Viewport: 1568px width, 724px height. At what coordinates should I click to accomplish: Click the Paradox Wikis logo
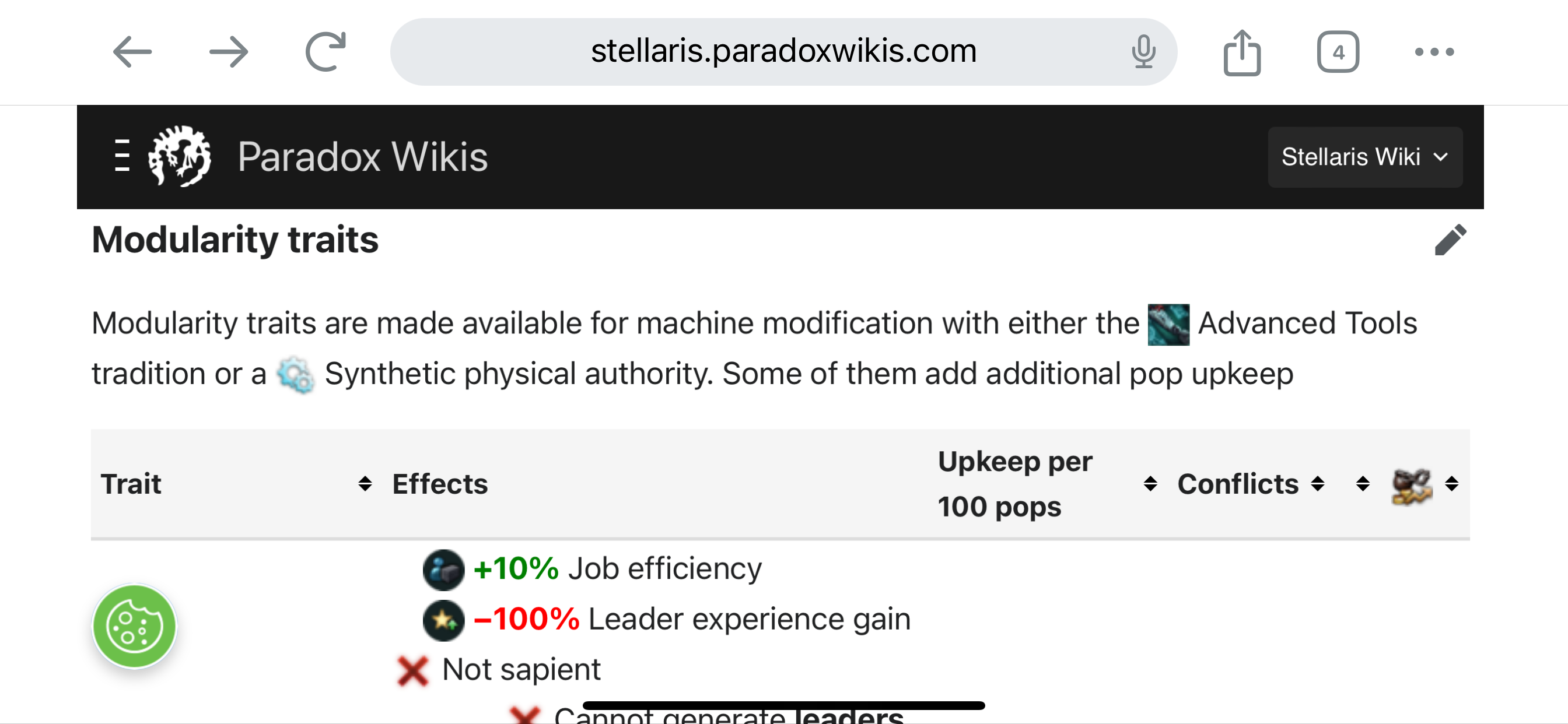(180, 156)
